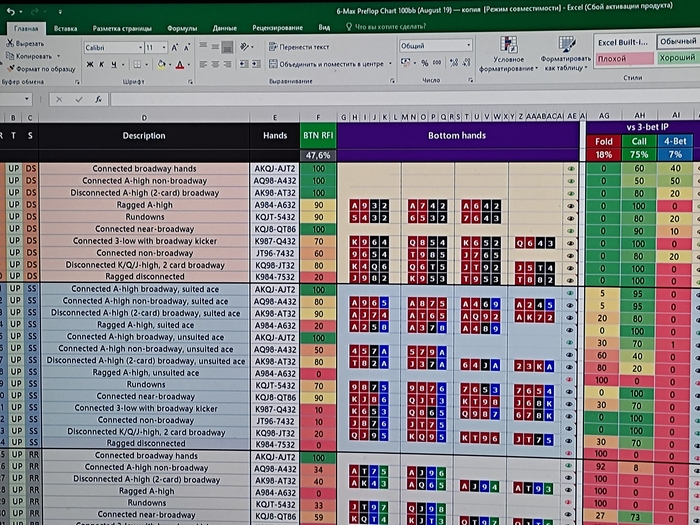Toggle eye icon in 'Disconnected A-high (2-card) broadway, suited ace' row

click(x=571, y=318)
